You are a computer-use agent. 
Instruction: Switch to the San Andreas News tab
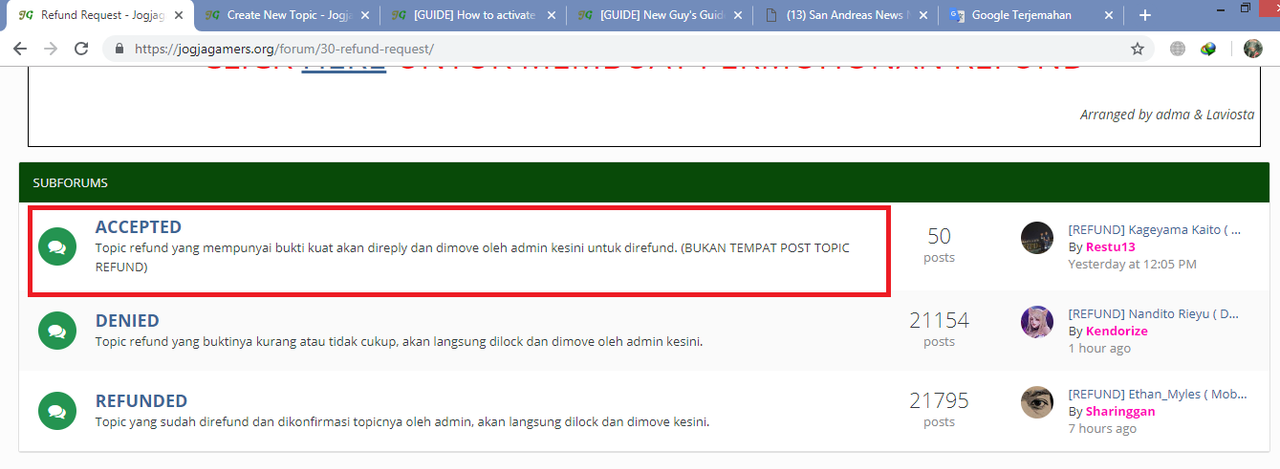coord(845,15)
